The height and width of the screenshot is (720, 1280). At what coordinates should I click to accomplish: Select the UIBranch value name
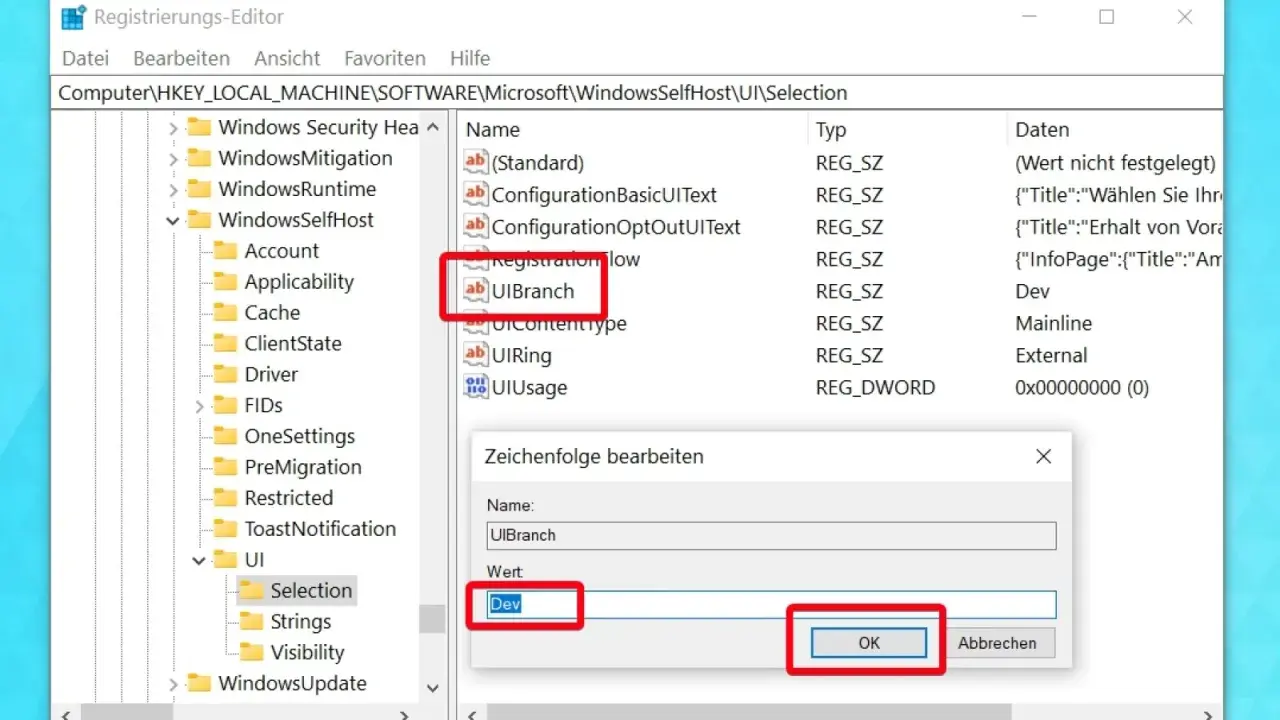click(x=533, y=291)
